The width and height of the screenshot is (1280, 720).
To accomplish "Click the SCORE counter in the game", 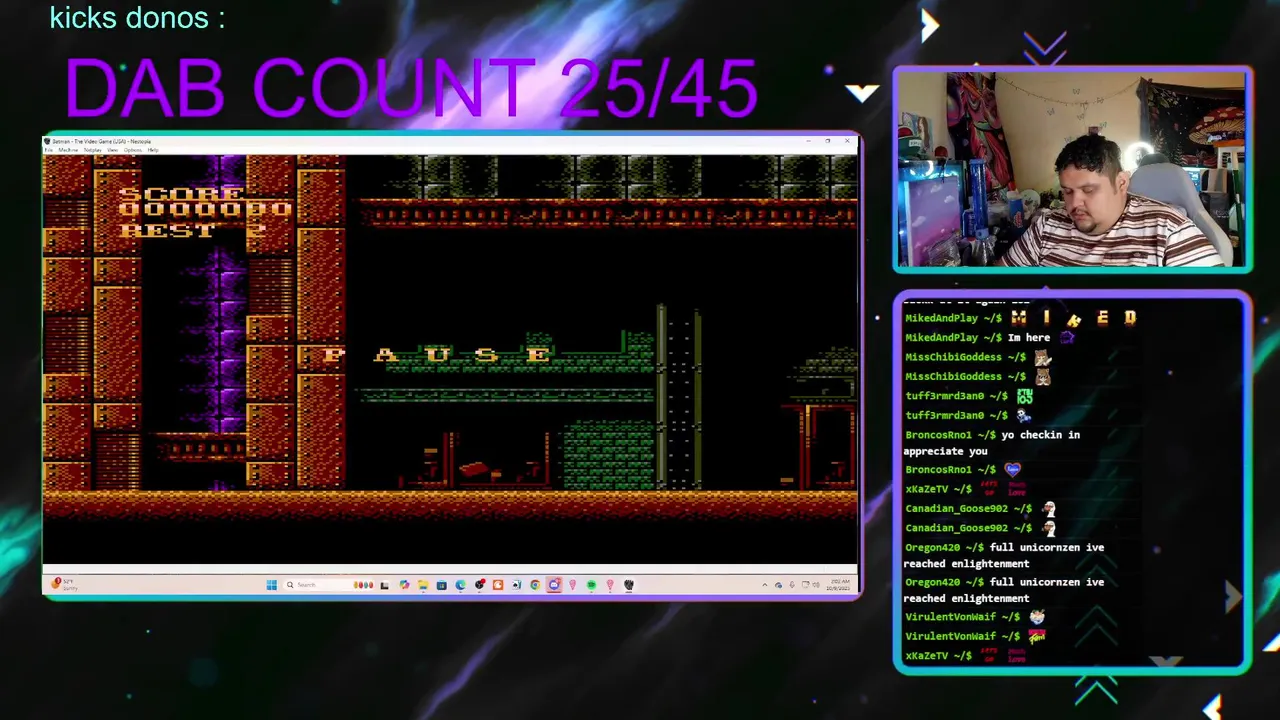I will coord(205,201).
